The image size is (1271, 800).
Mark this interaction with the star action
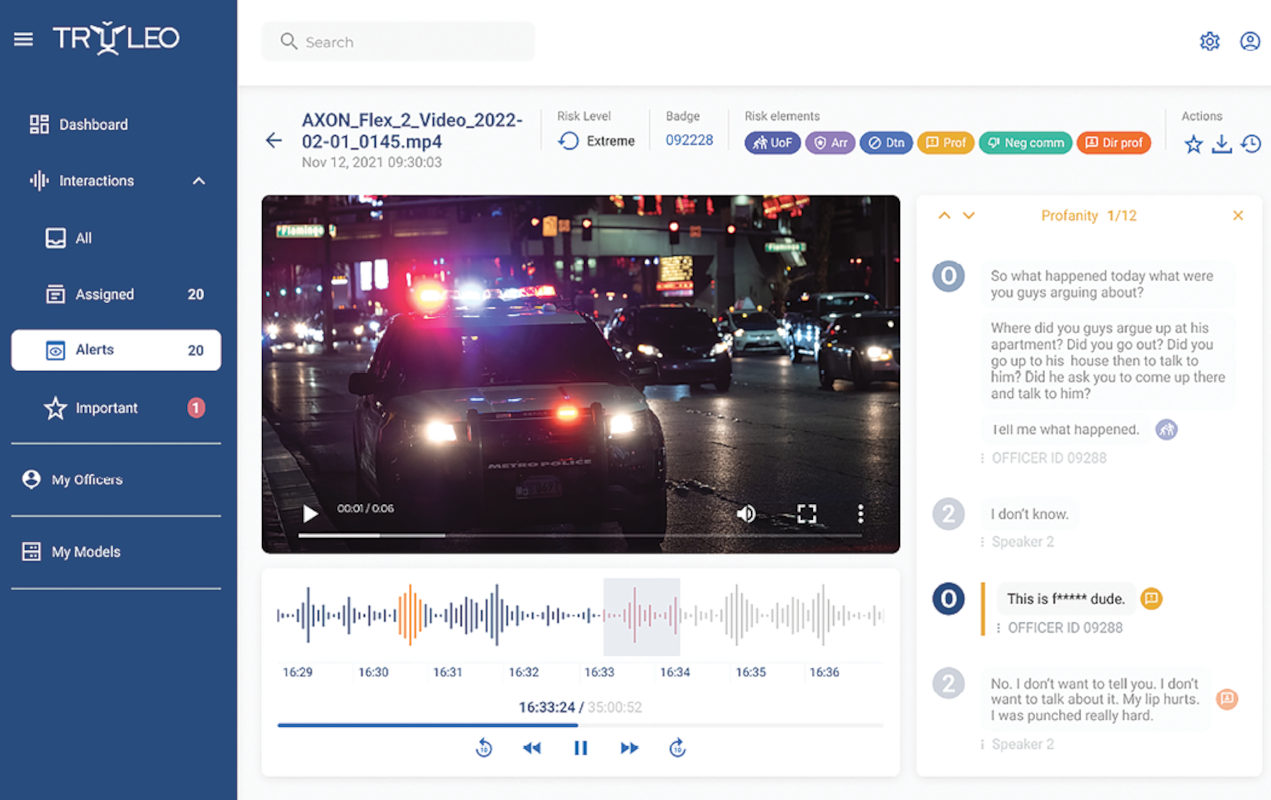click(x=1193, y=143)
